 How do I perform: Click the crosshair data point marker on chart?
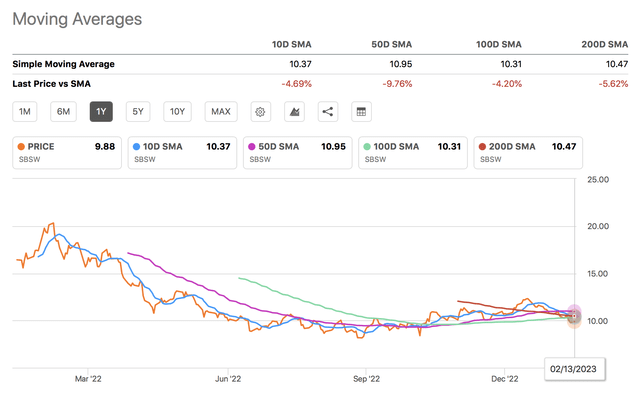pyautogui.click(x=575, y=316)
